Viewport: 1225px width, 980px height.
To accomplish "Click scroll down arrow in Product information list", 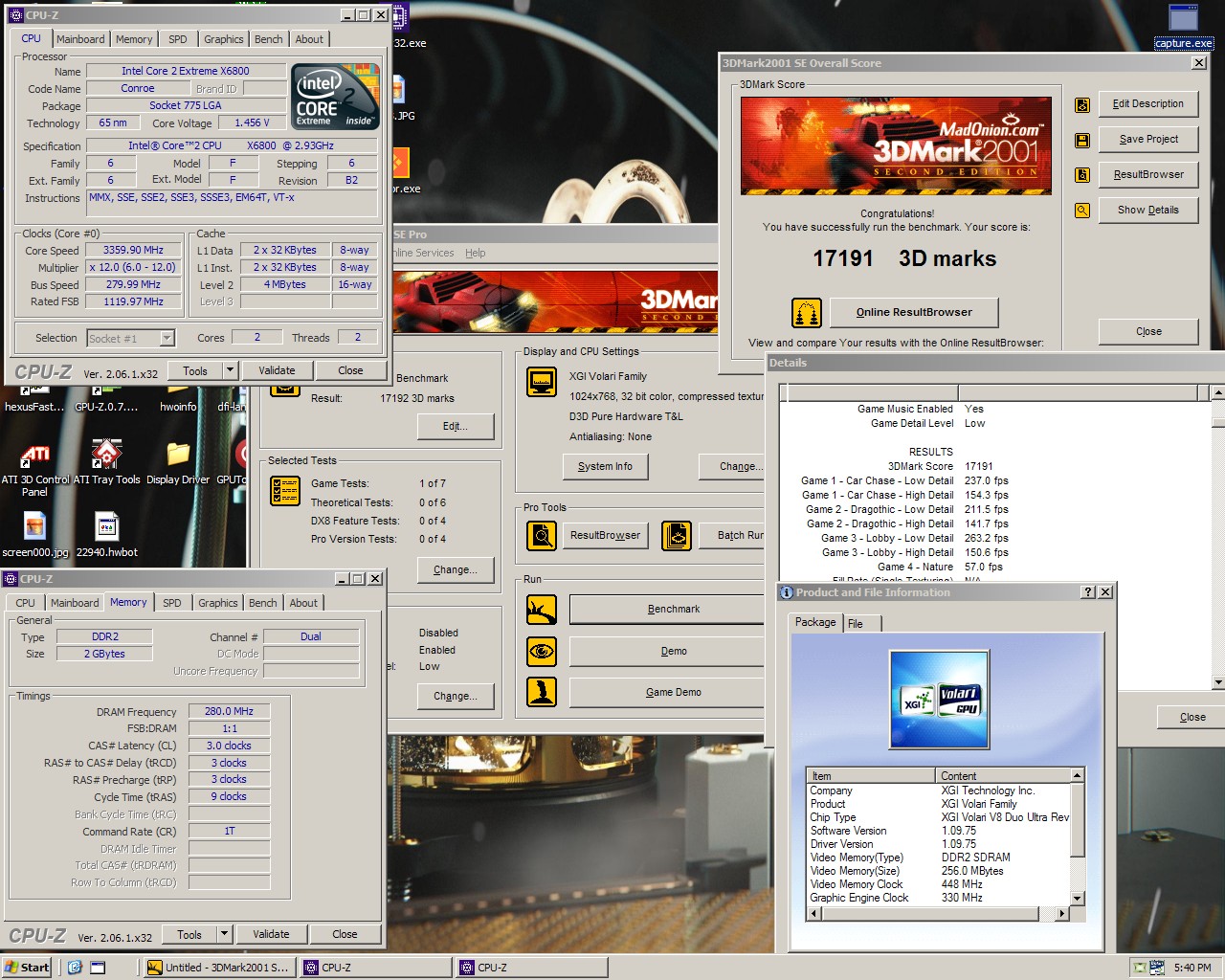I will click(1078, 899).
